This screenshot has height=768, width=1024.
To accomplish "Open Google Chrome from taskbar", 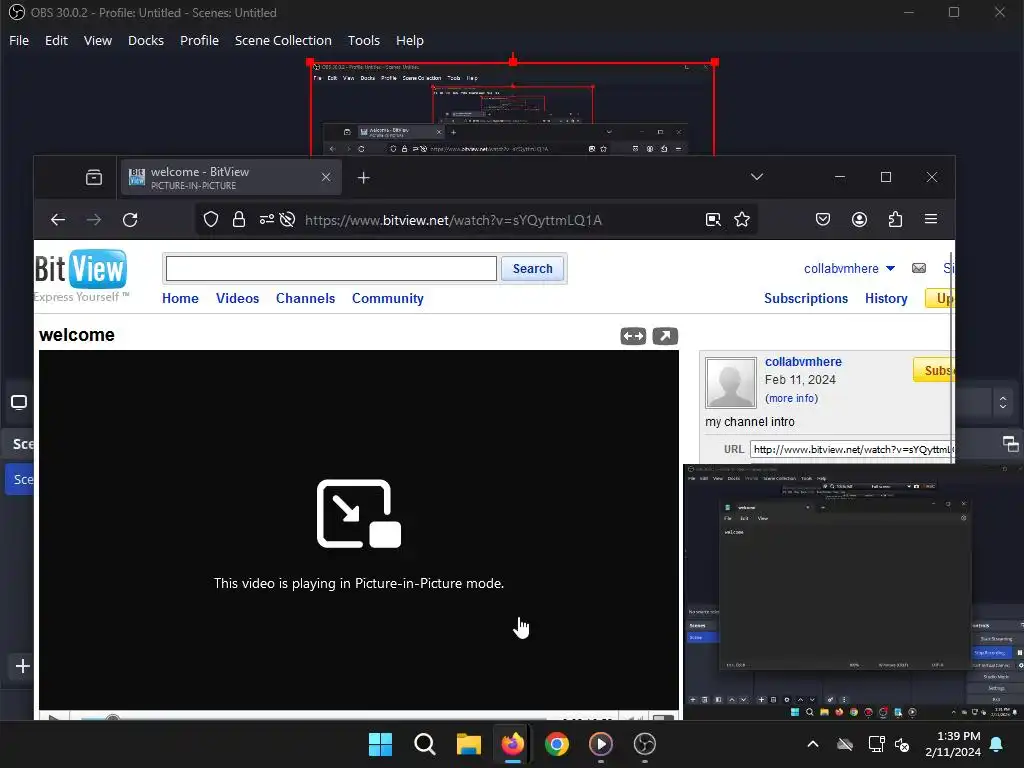I will point(556,744).
